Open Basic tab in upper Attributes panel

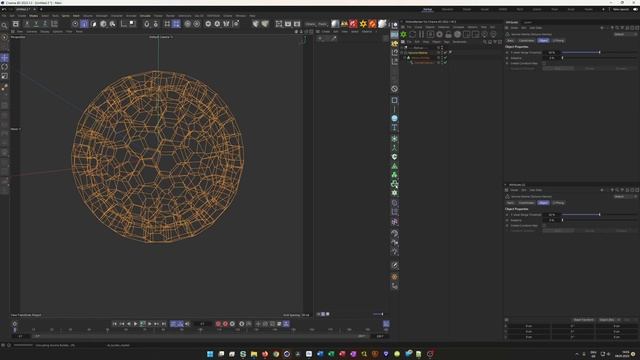pyautogui.click(x=510, y=40)
